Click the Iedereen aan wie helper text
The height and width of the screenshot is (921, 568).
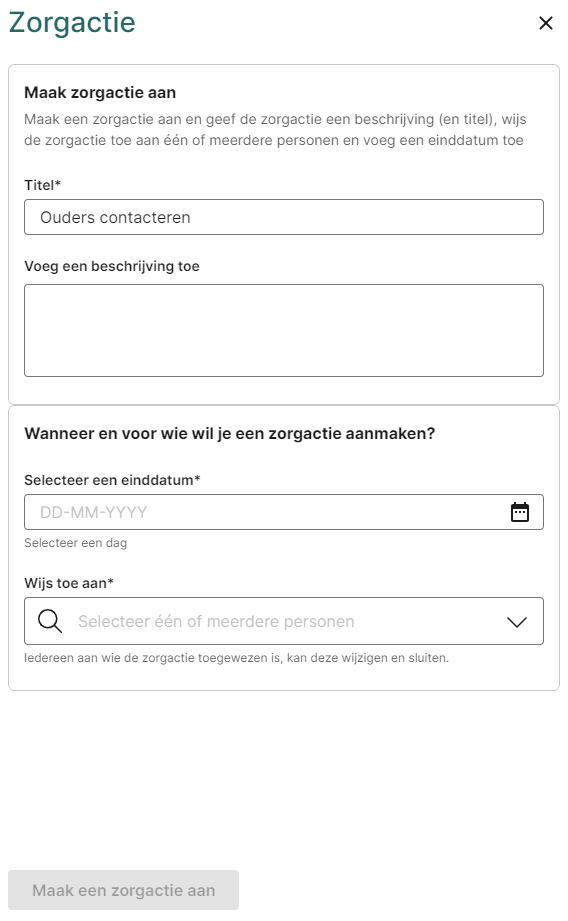[236, 658]
